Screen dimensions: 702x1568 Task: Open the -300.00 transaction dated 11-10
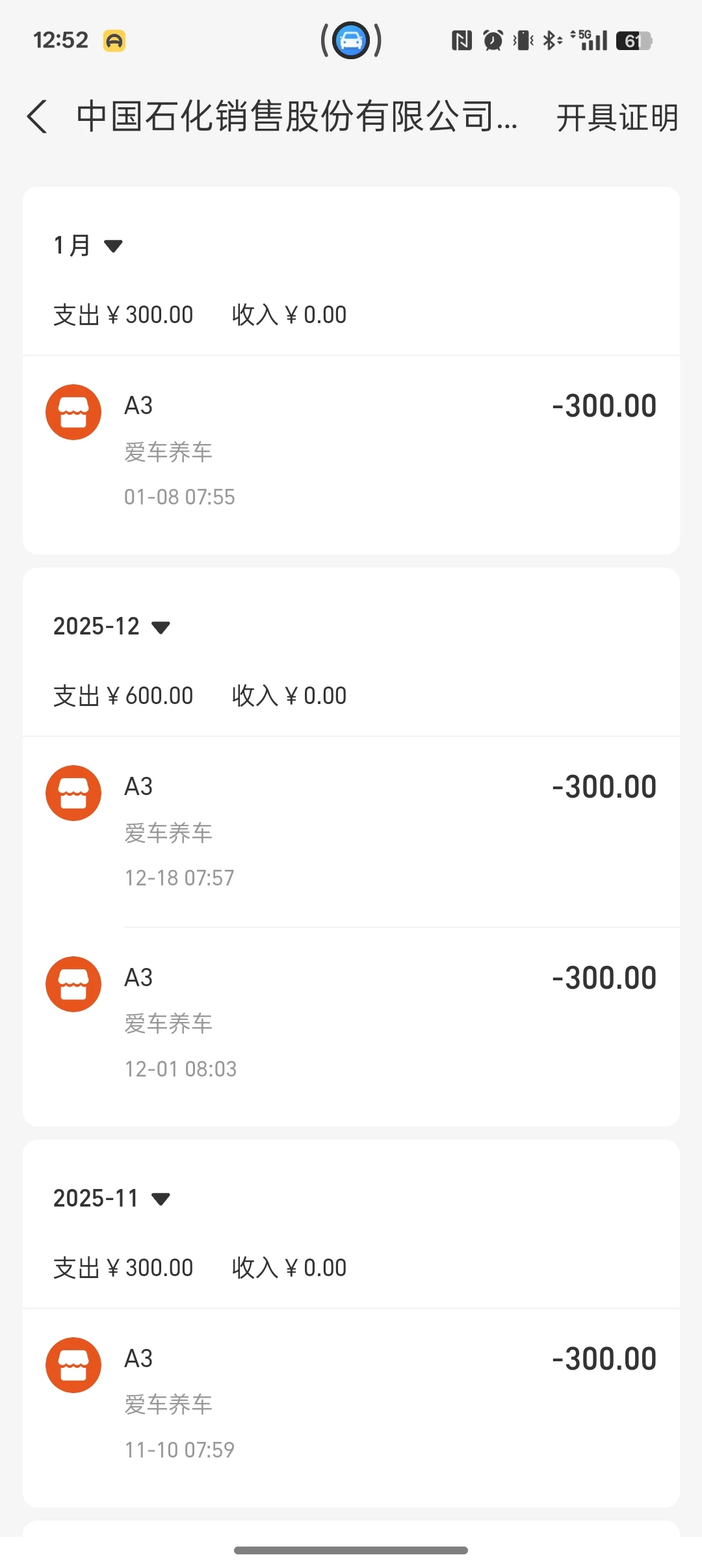click(x=390, y=1402)
